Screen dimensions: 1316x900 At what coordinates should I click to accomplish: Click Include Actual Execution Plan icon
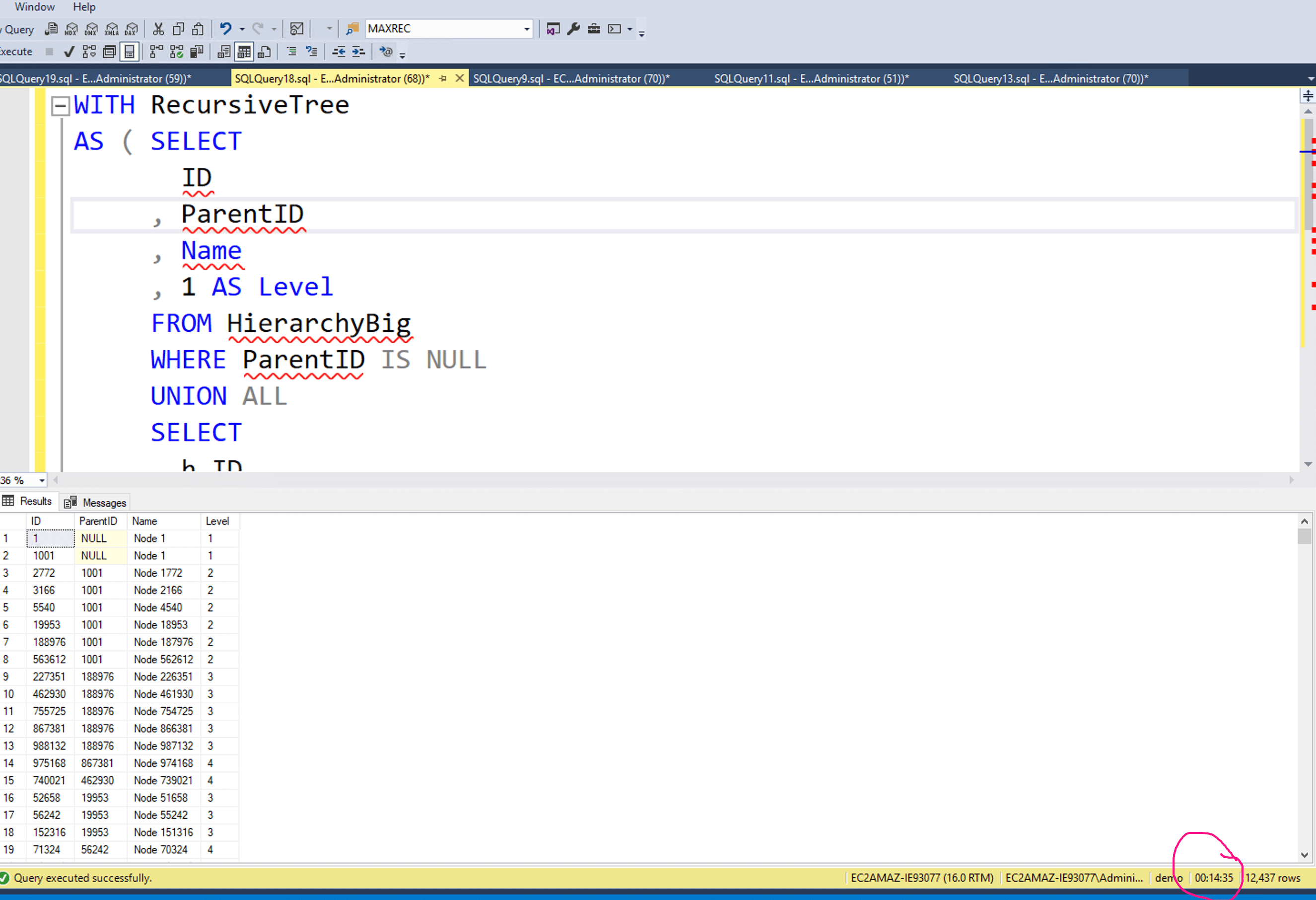point(157,52)
